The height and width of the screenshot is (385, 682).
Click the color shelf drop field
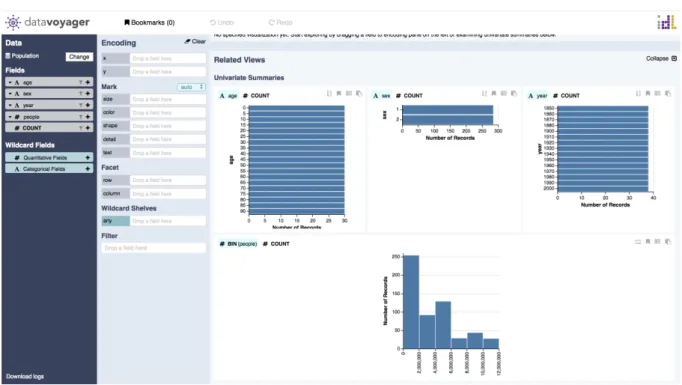(x=167, y=113)
